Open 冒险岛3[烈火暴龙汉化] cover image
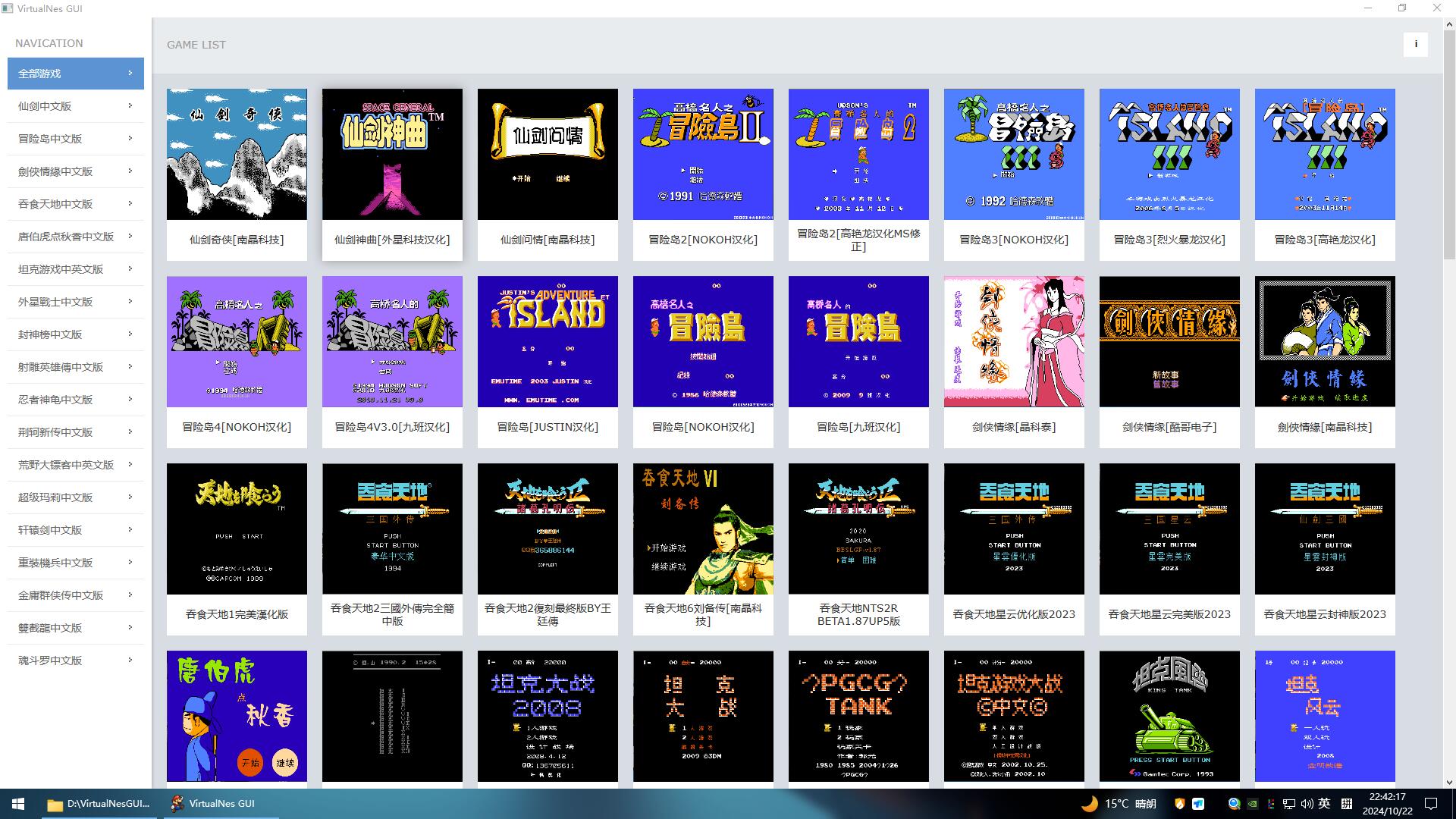Image resolution: width=1456 pixels, height=819 pixels. coord(1169,154)
